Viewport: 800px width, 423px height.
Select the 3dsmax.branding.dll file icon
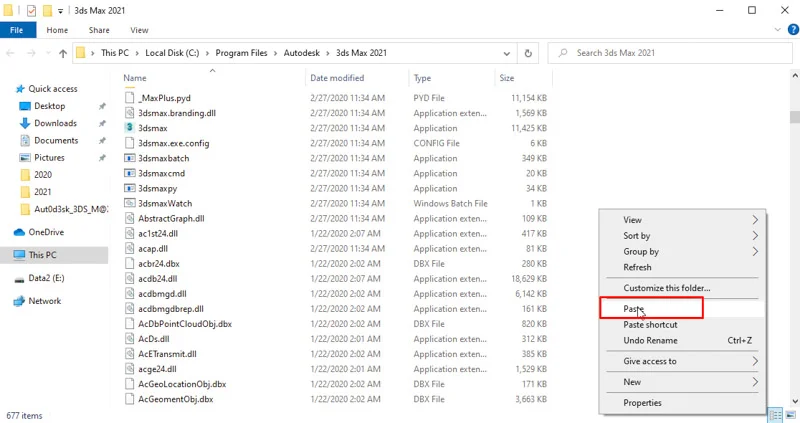pos(130,113)
